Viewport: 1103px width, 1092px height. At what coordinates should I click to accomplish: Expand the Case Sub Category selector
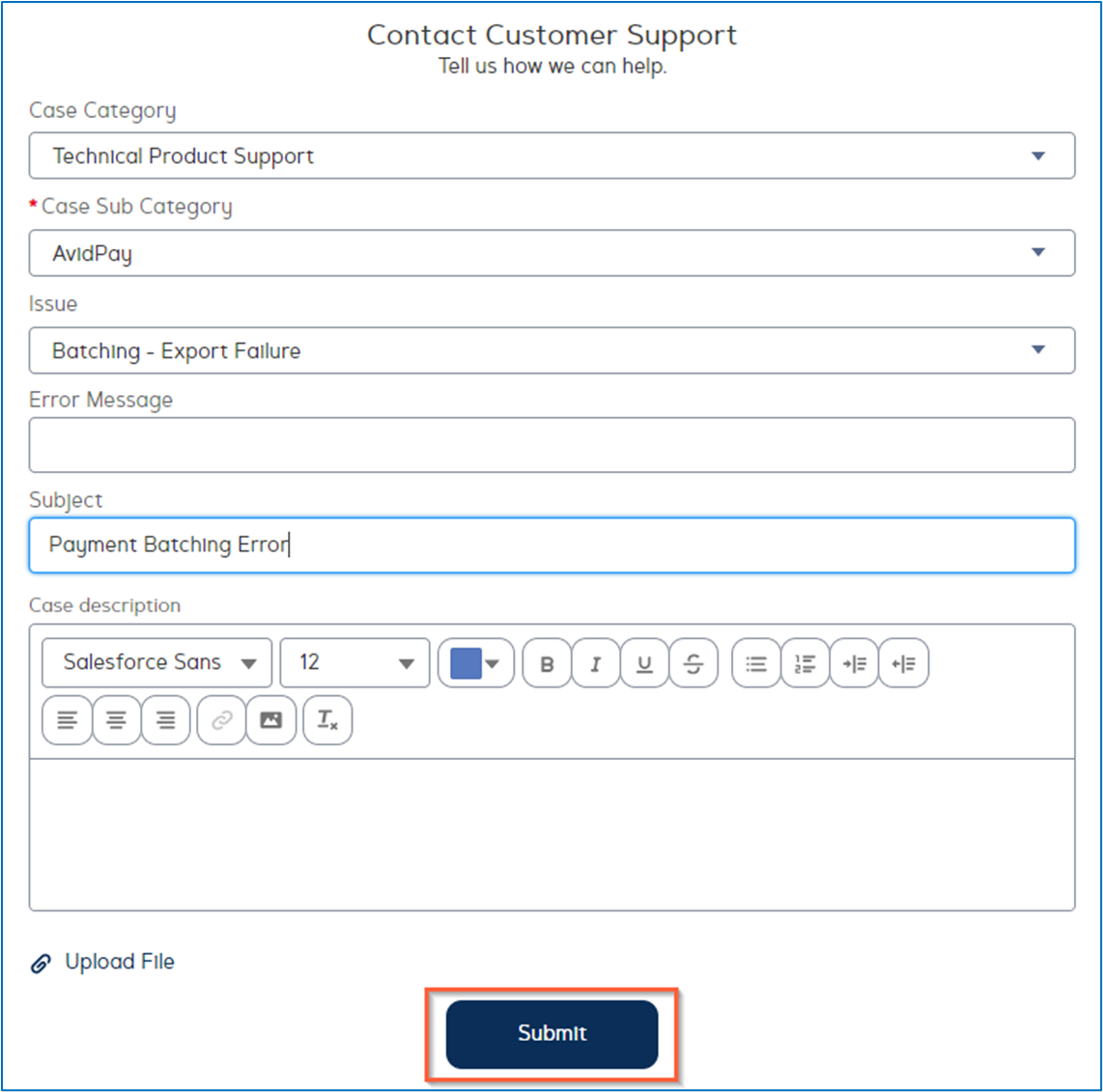pos(1038,252)
